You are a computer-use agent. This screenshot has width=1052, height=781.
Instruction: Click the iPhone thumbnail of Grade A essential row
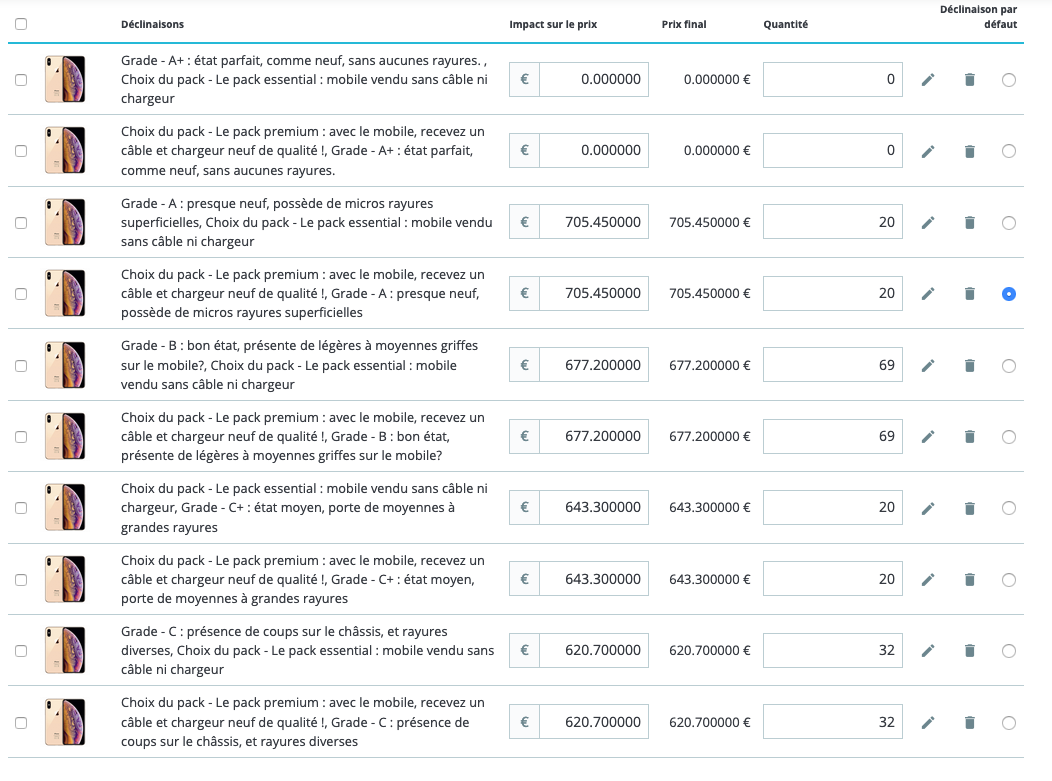click(64, 223)
